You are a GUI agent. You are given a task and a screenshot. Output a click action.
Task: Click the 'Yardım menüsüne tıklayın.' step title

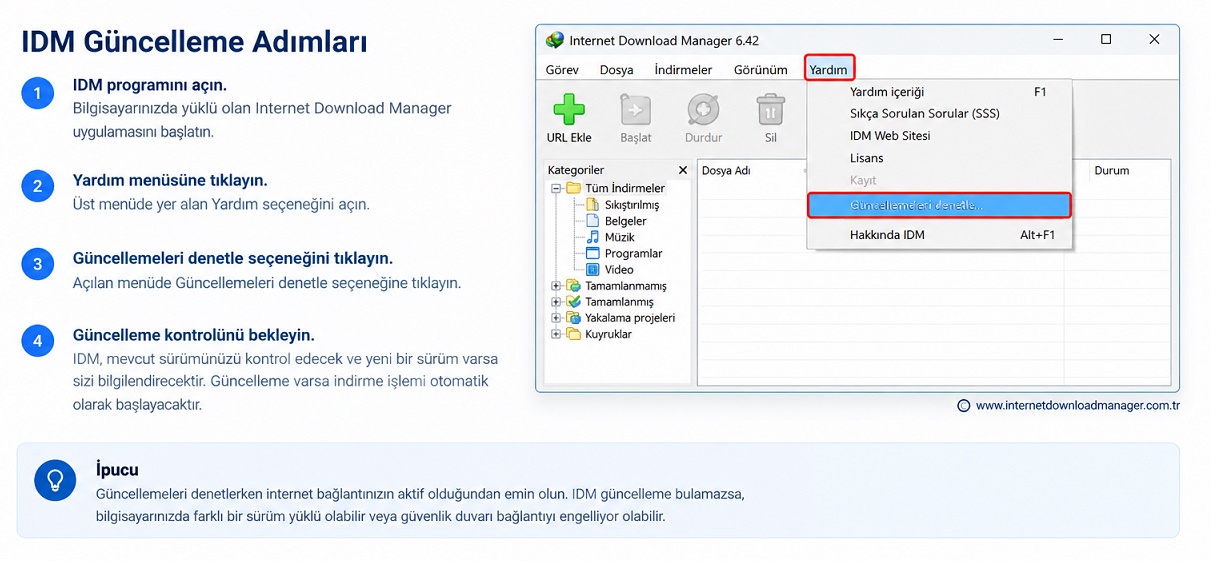tap(170, 181)
